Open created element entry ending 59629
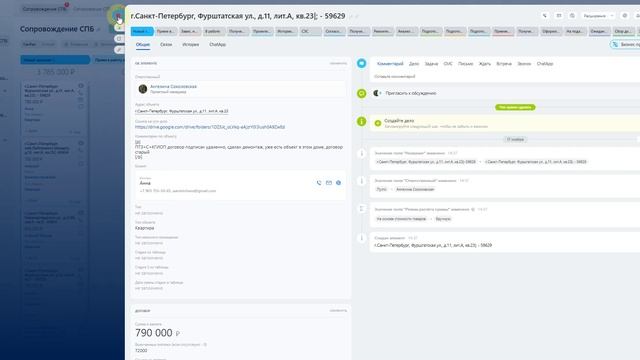This screenshot has width=640, height=360. [x=433, y=245]
